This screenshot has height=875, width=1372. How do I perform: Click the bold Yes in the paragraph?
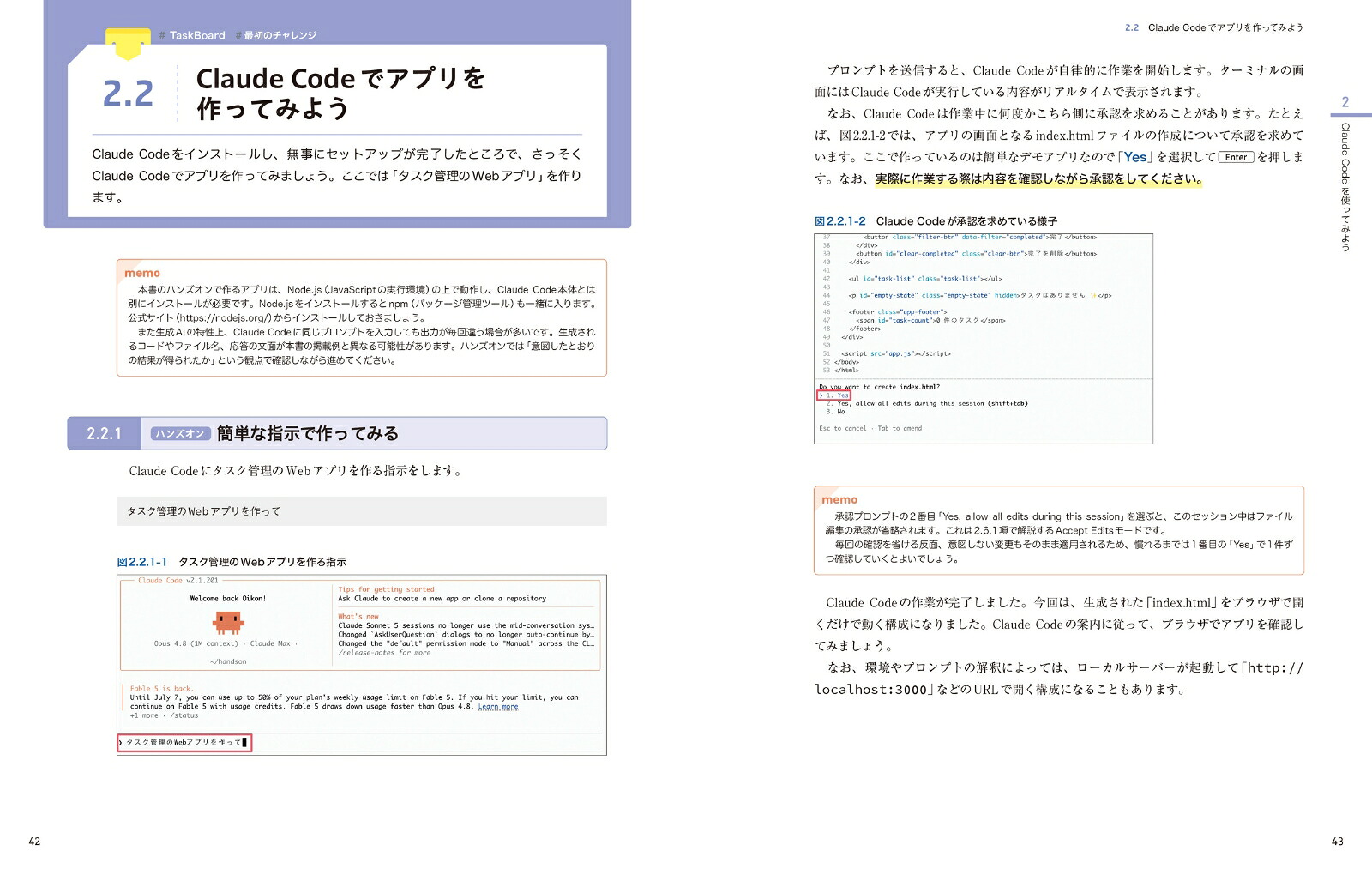point(1135,157)
